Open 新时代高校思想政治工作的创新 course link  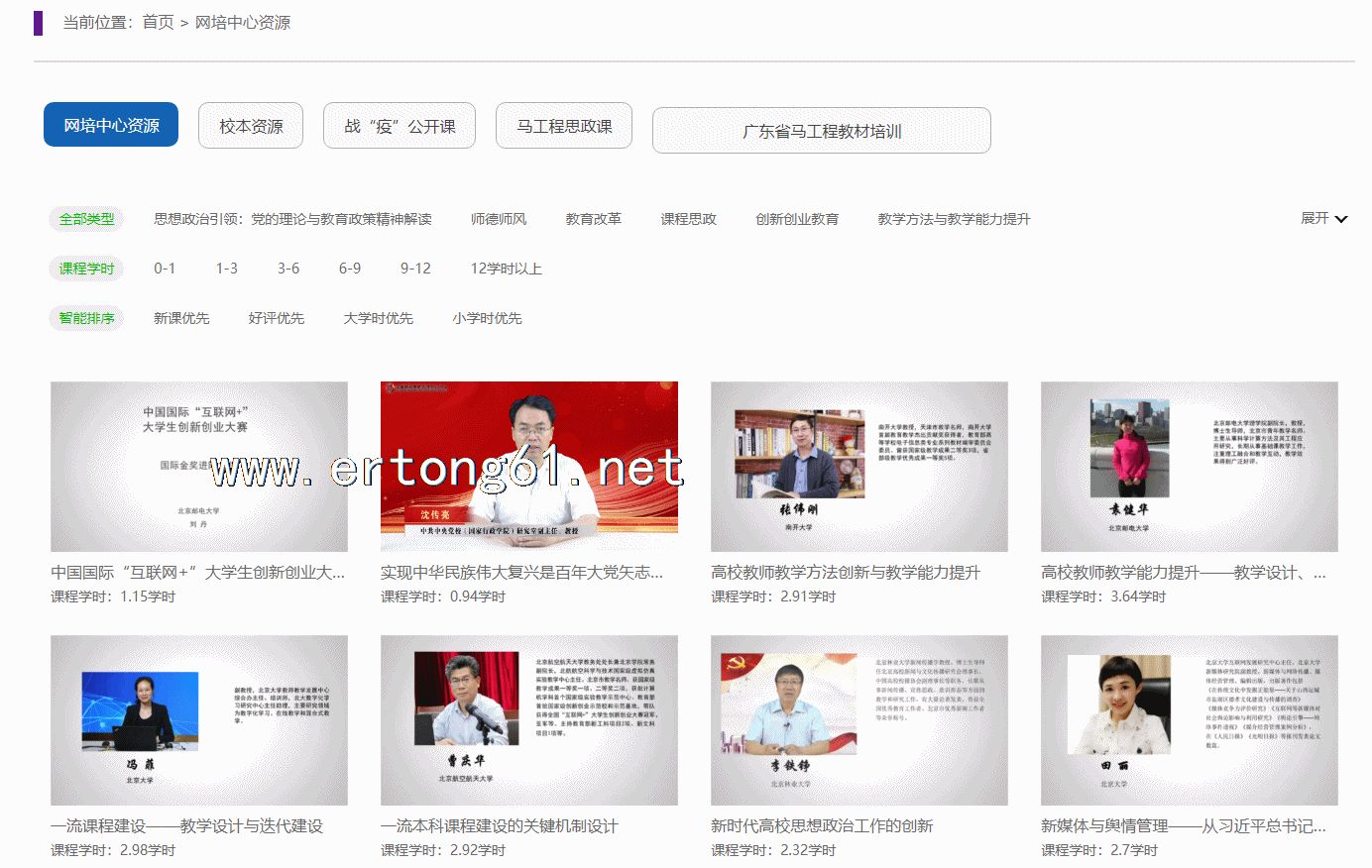point(821,825)
